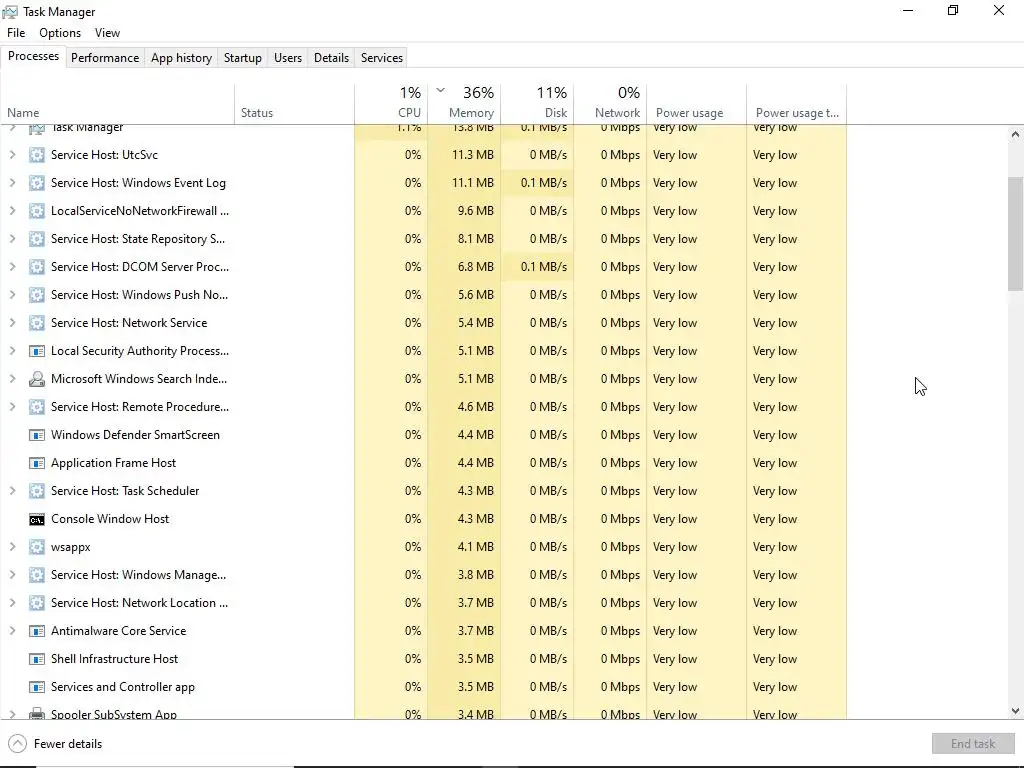Click the vertical scrollbar thumb
Screen dimensions: 1024x768
coord(1015,233)
